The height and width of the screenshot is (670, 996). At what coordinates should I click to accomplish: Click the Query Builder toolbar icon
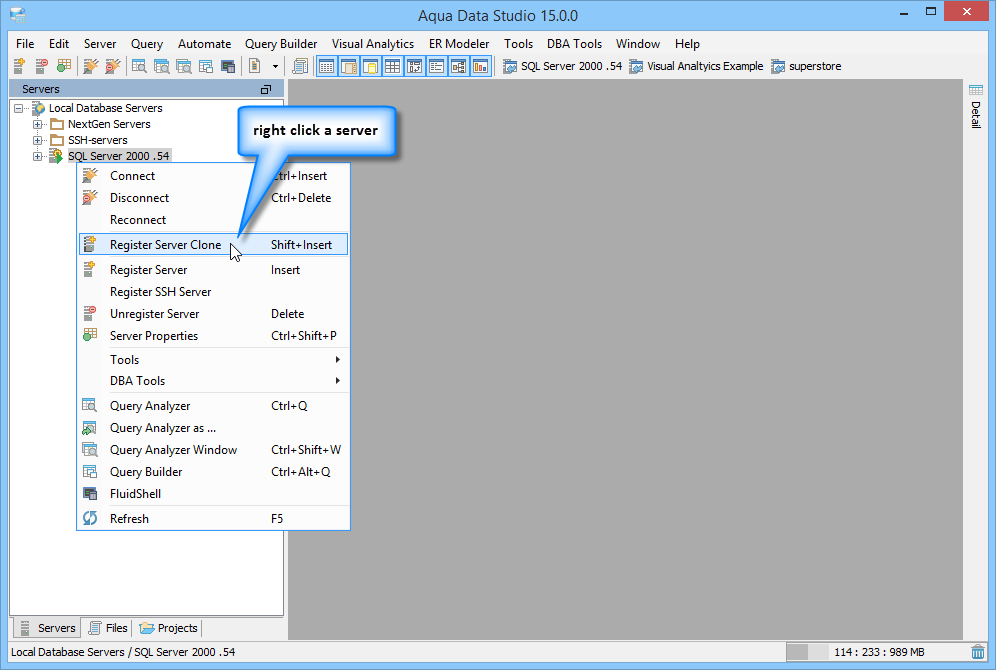tap(206, 66)
